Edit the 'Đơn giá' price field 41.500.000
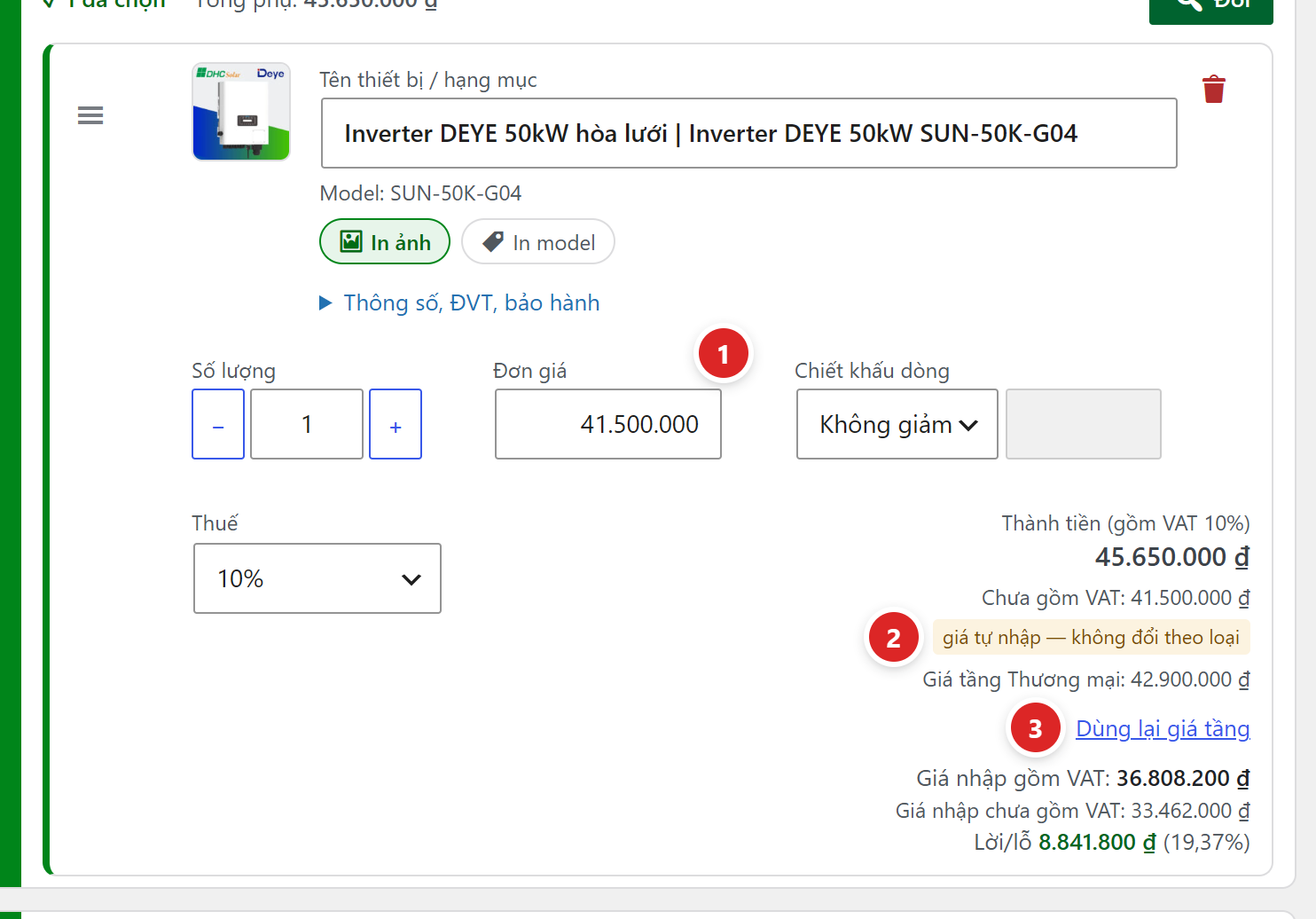This screenshot has height=919, width=1316. click(x=608, y=424)
